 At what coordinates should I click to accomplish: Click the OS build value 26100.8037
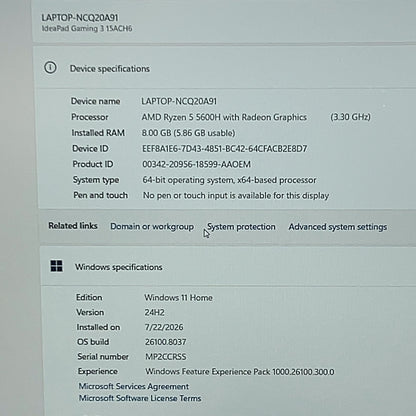pos(165,342)
